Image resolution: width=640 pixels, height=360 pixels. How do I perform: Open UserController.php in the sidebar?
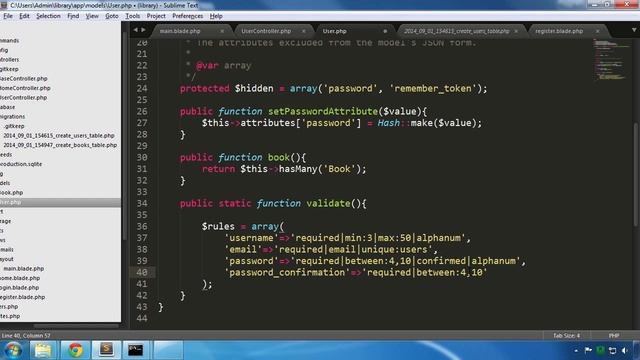pyautogui.click(x=24, y=98)
